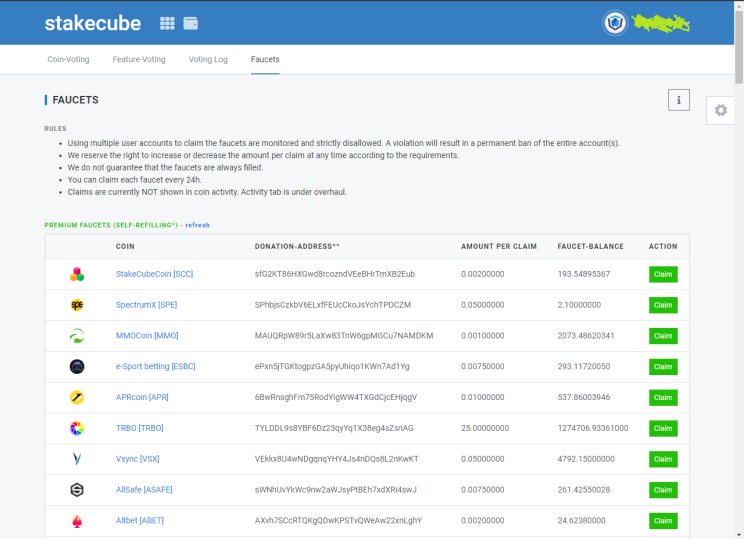Viewport: 744px width, 539px height.
Task: Open the MMOCoin [MMO] link
Action: [147, 335]
